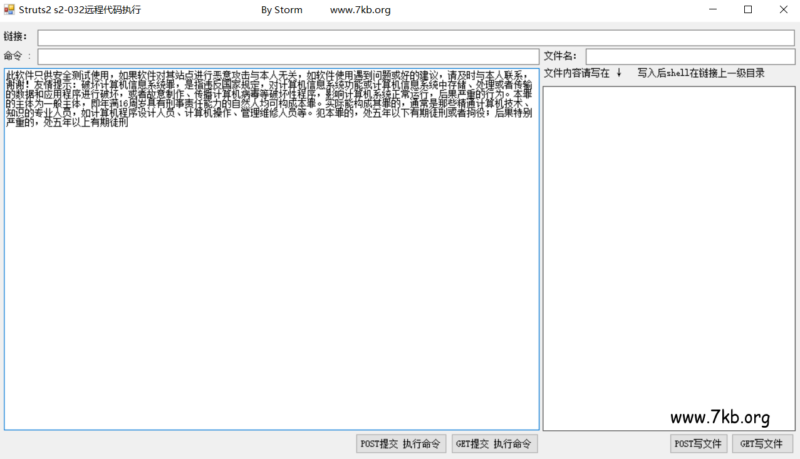Click the 命令 command input field

pos(288,56)
